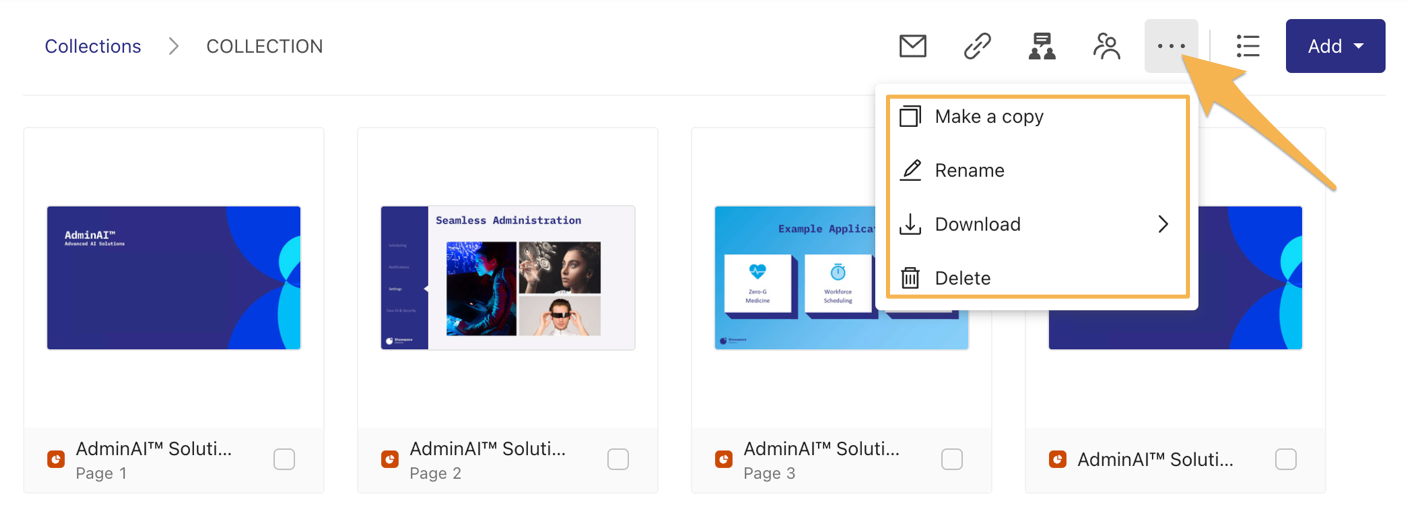Open the three-dot more options menu
This screenshot has height=513, width=1410.
[x=1171, y=46]
